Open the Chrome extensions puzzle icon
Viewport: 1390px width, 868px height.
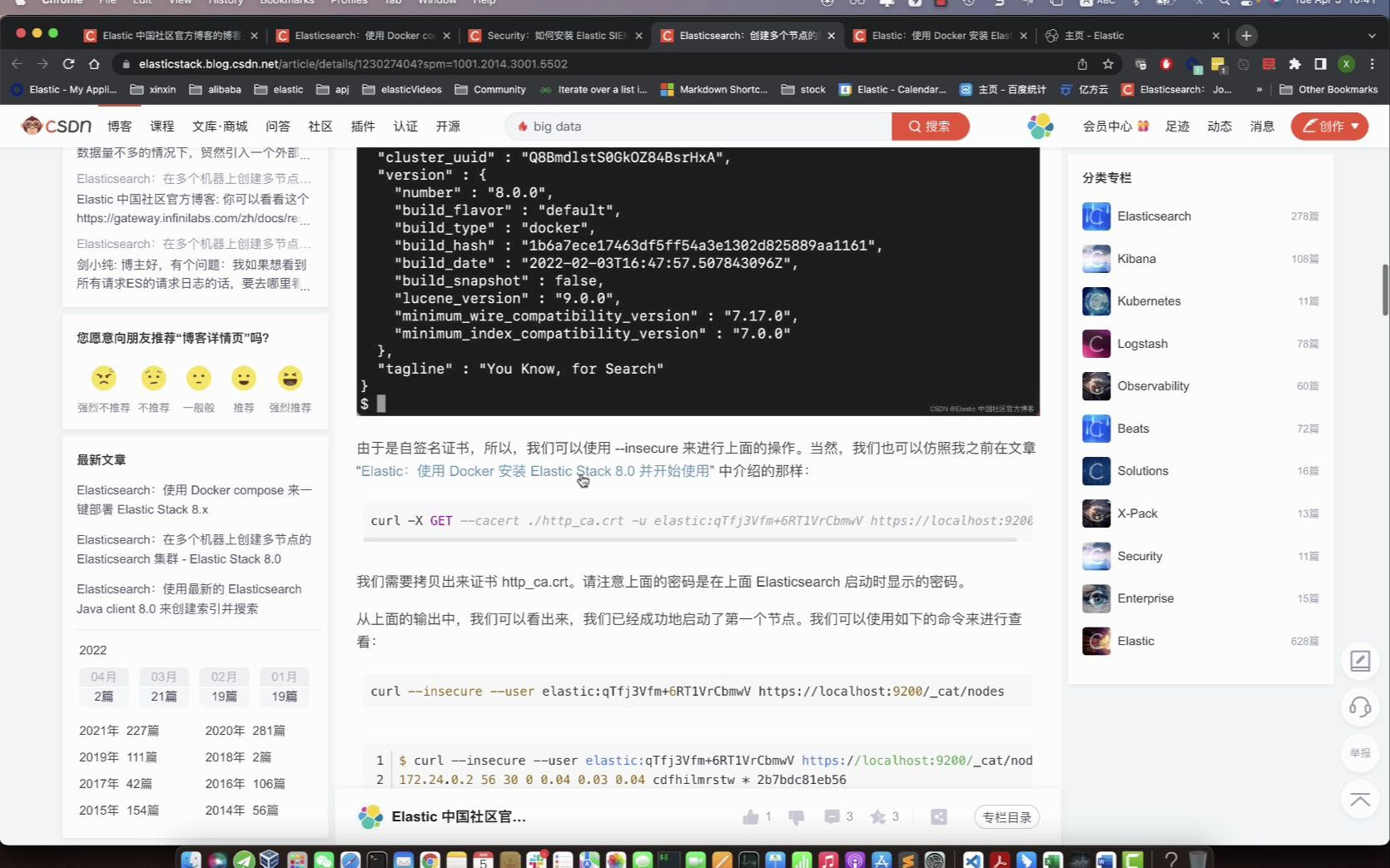coord(1294,64)
